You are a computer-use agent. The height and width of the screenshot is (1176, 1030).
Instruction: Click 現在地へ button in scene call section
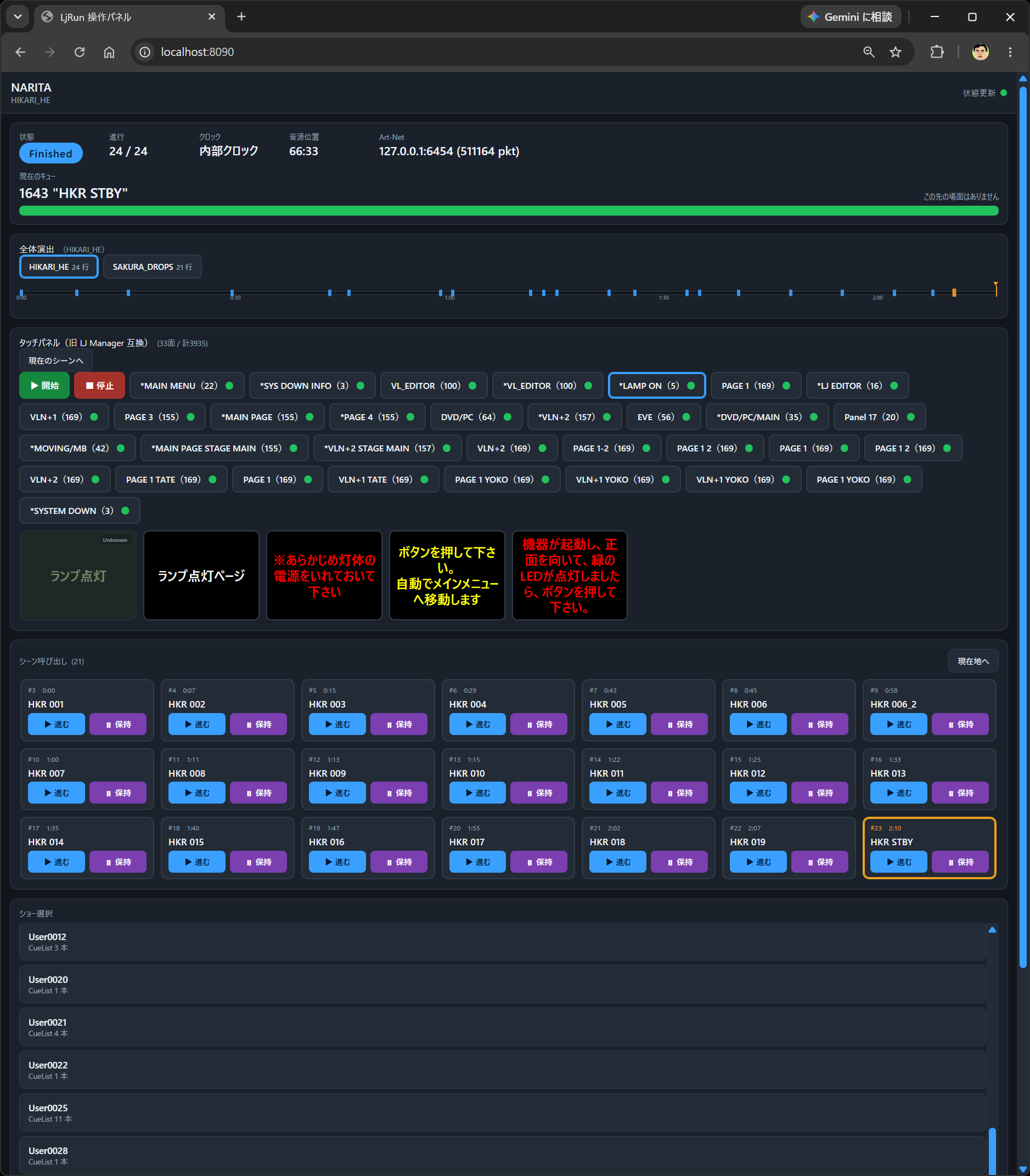click(x=972, y=660)
